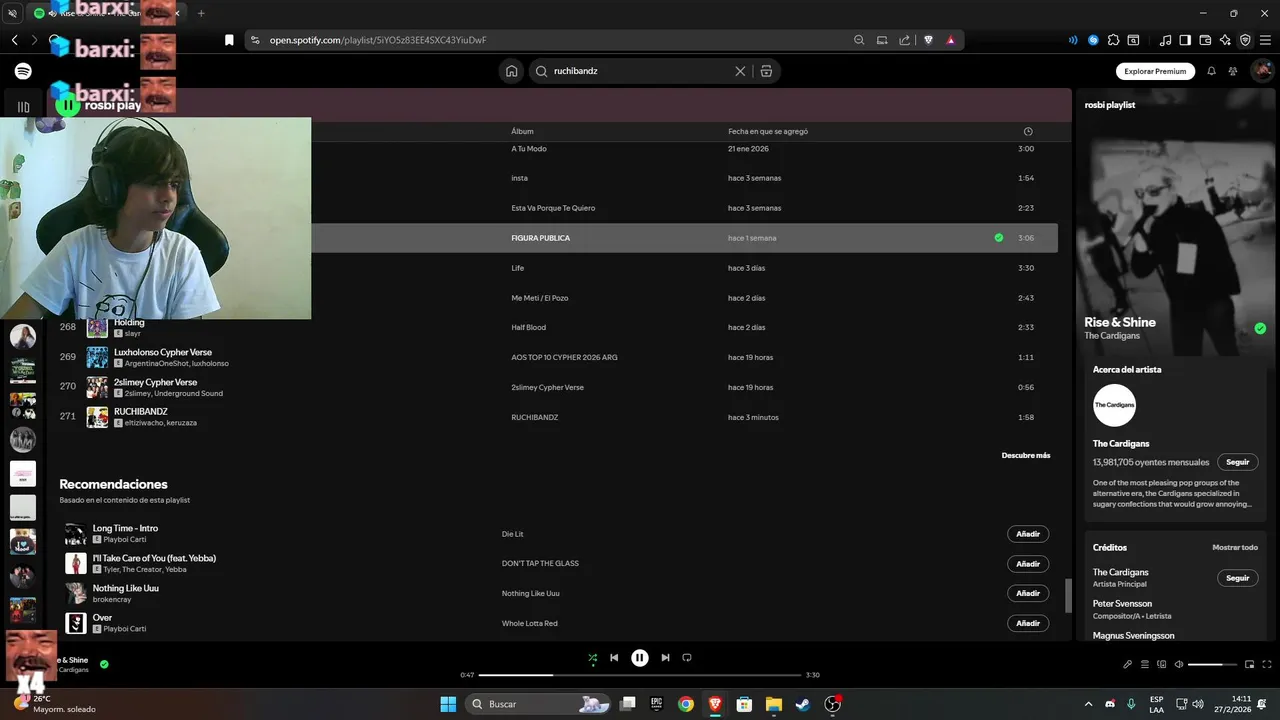Click the Explorar Premium button

[1155, 71]
